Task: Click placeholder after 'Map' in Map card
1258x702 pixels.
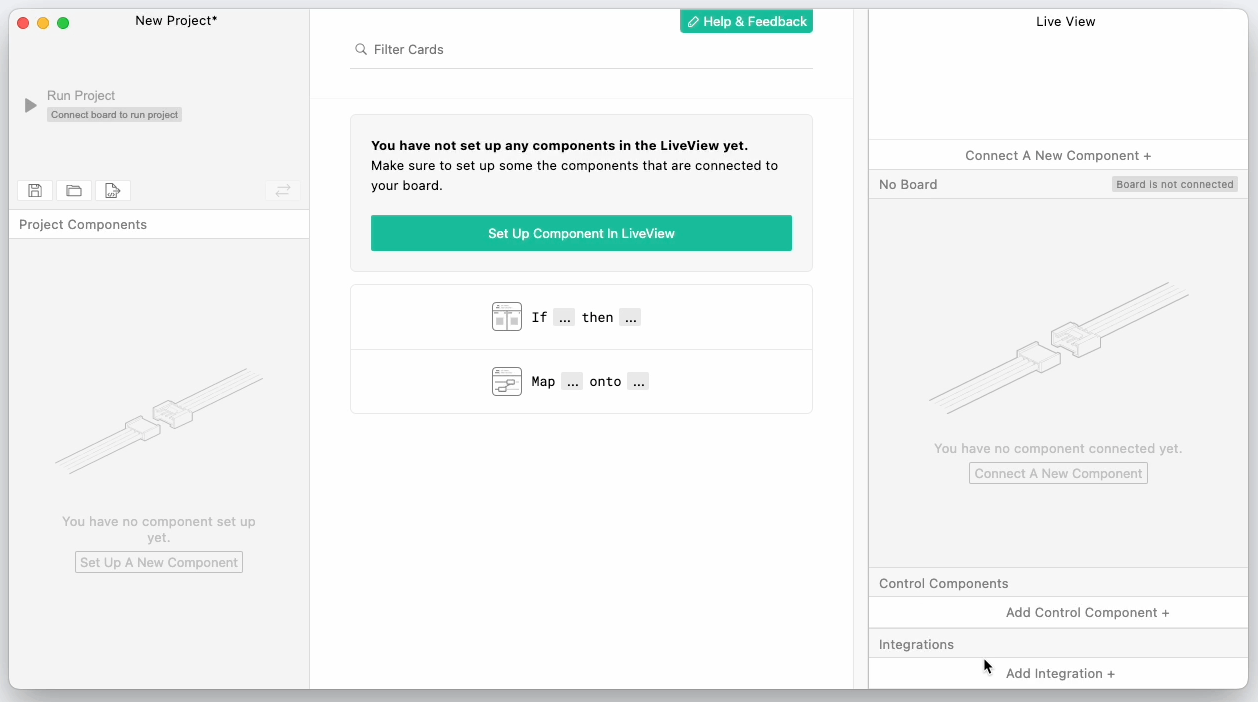Action: (x=572, y=381)
